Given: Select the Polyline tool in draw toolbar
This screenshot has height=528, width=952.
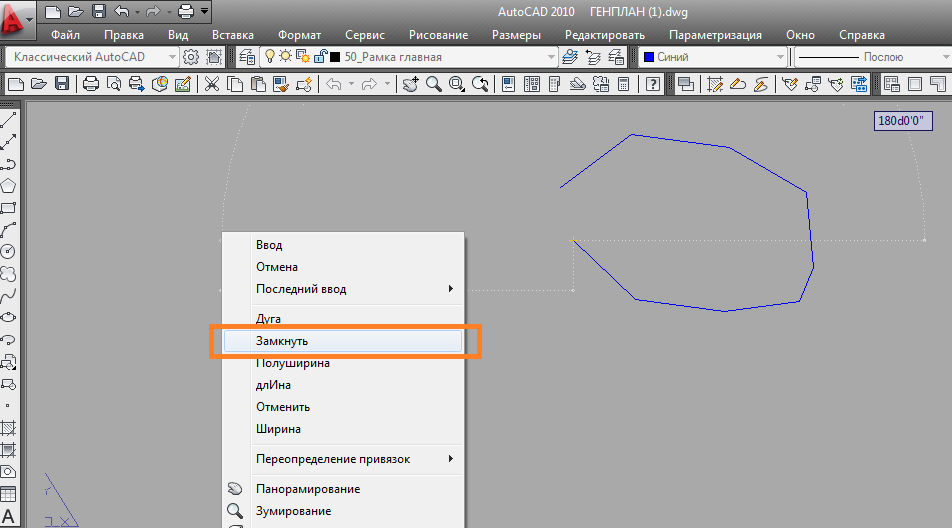Looking at the screenshot, I should [8, 164].
